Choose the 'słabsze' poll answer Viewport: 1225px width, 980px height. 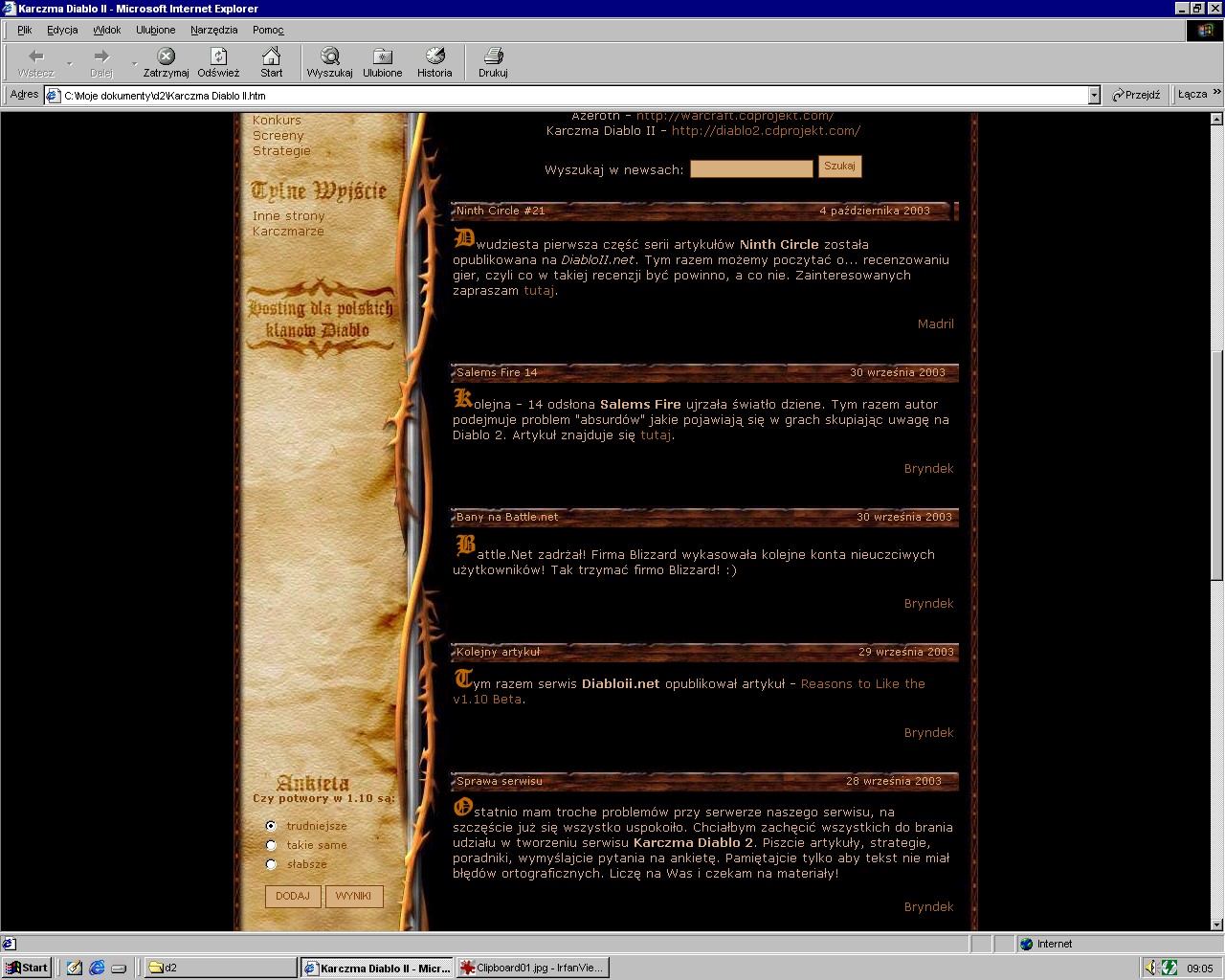point(271,864)
